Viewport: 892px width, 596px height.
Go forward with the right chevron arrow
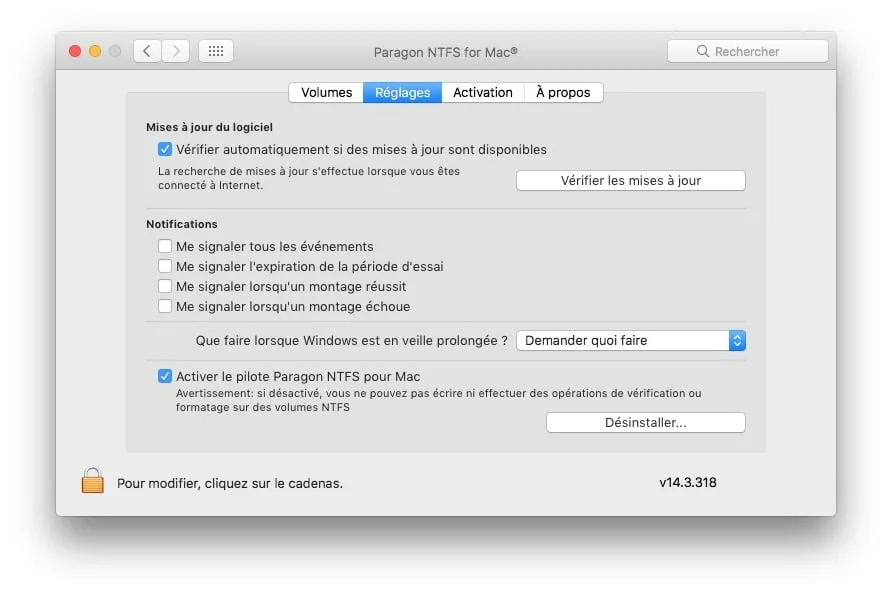coord(176,51)
